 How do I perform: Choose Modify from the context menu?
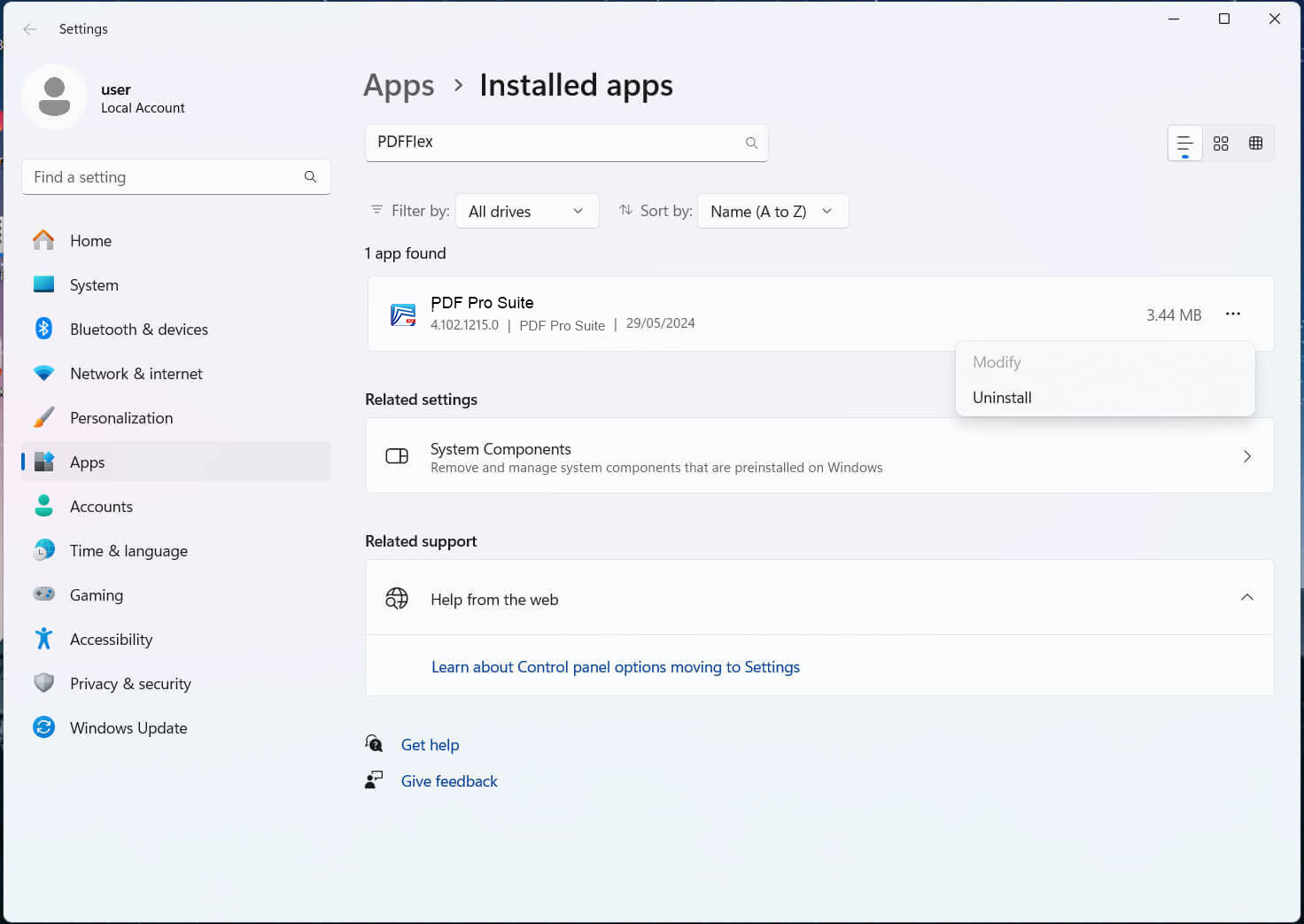tap(1105, 362)
